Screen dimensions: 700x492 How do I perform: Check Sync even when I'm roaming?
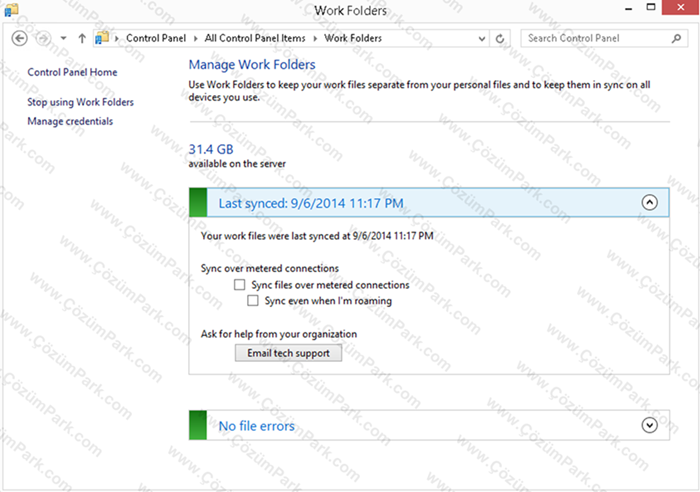click(253, 300)
